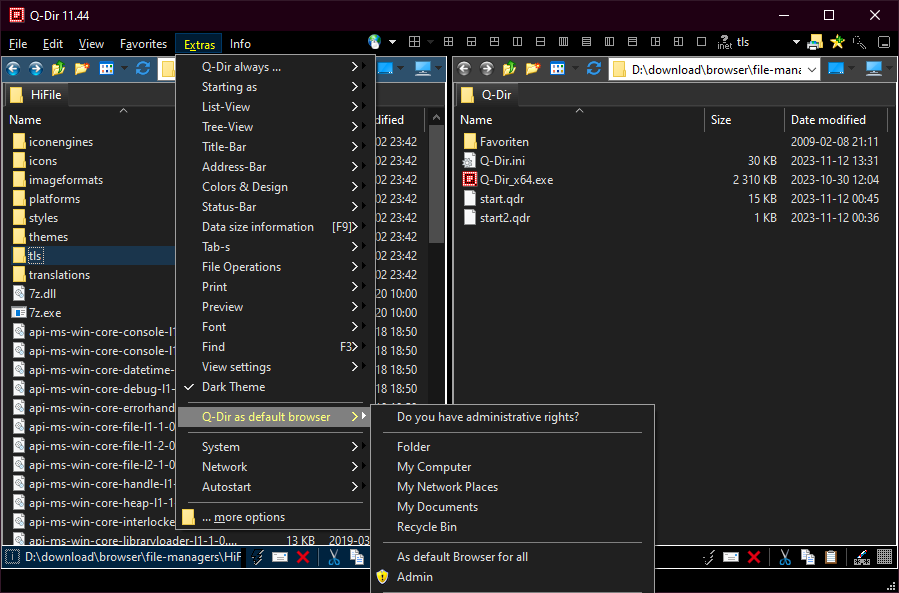This screenshot has width=899, height=593.
Task: Click the red Delete X in right status bar
Action: click(x=754, y=557)
